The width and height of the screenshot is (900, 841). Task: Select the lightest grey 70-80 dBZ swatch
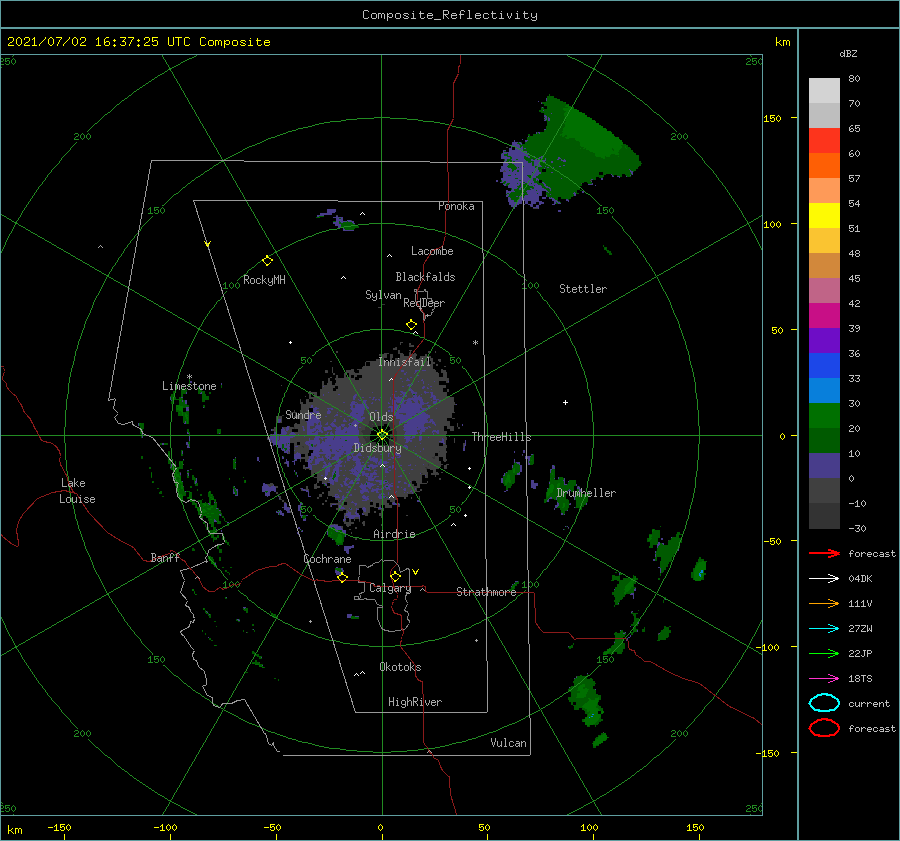[824, 90]
